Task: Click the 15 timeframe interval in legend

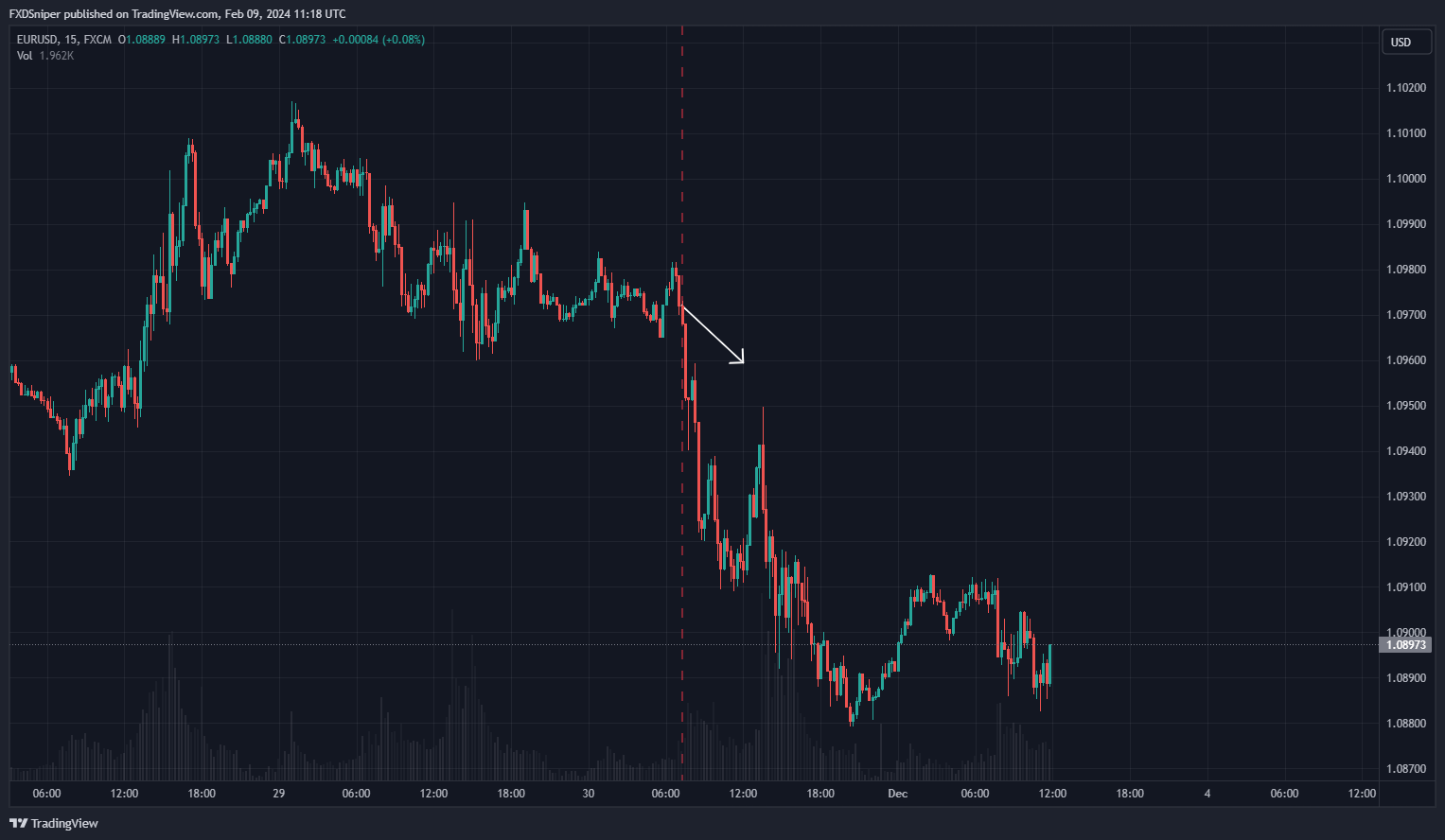Action: point(71,40)
